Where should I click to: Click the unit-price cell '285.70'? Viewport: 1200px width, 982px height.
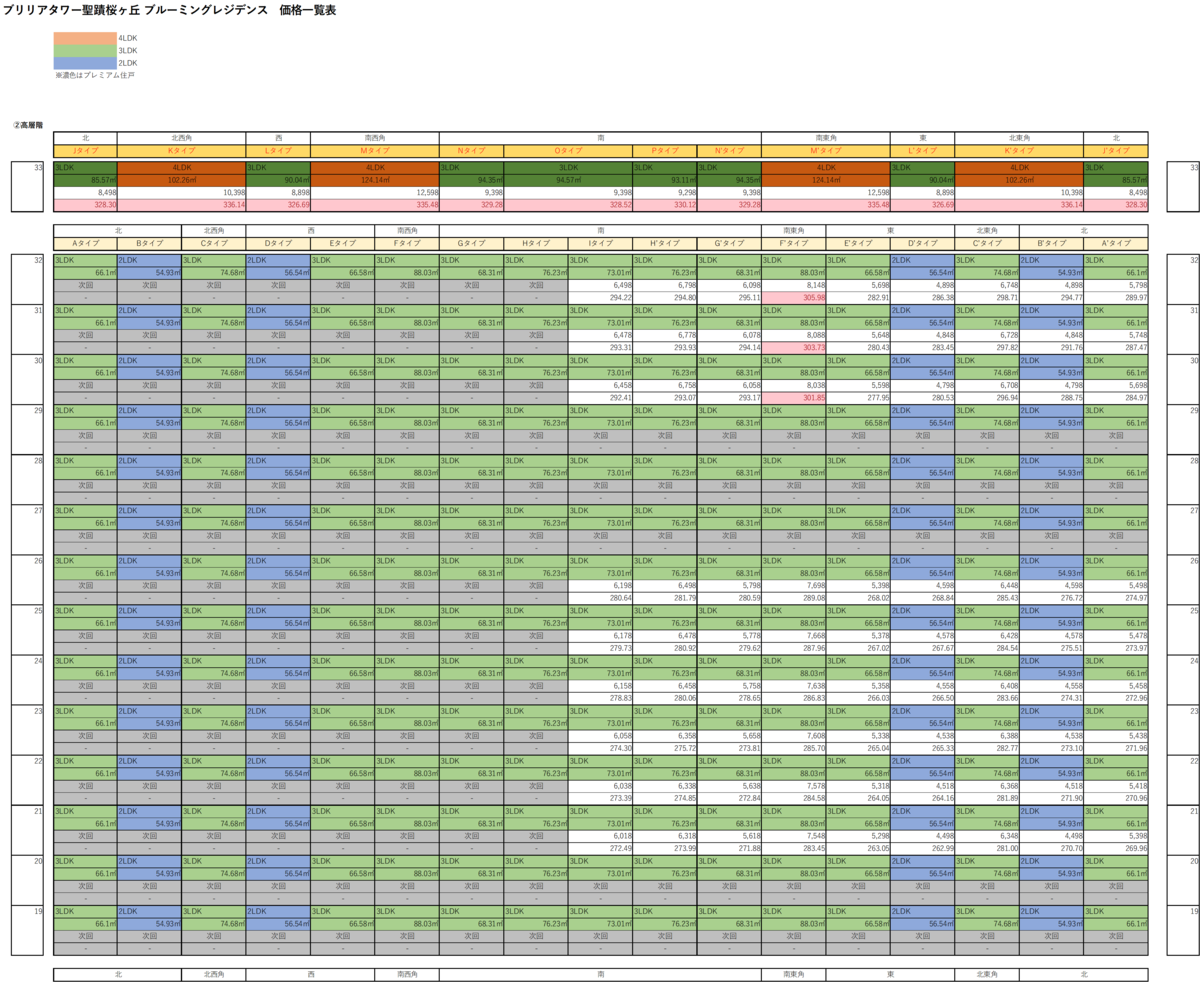(x=794, y=748)
